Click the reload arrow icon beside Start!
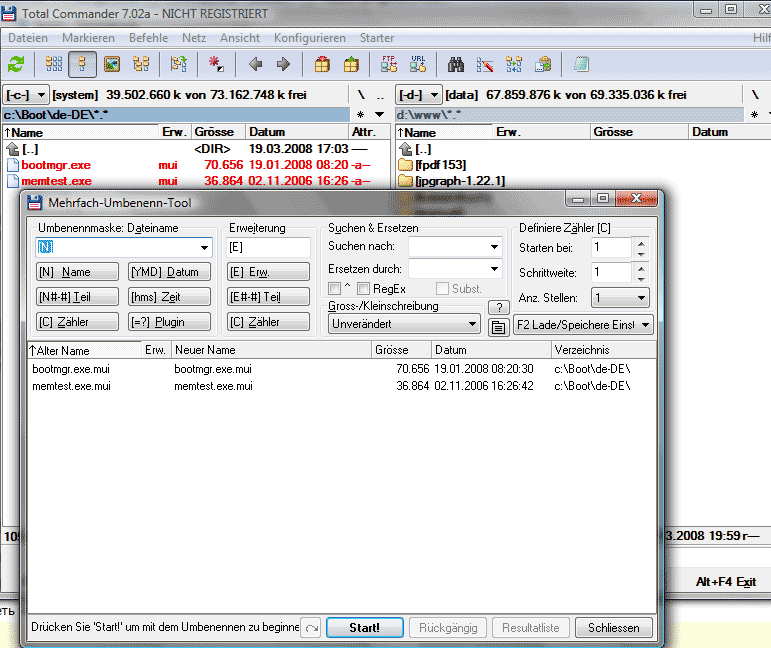Screen dimensions: 771x648 point(311,628)
